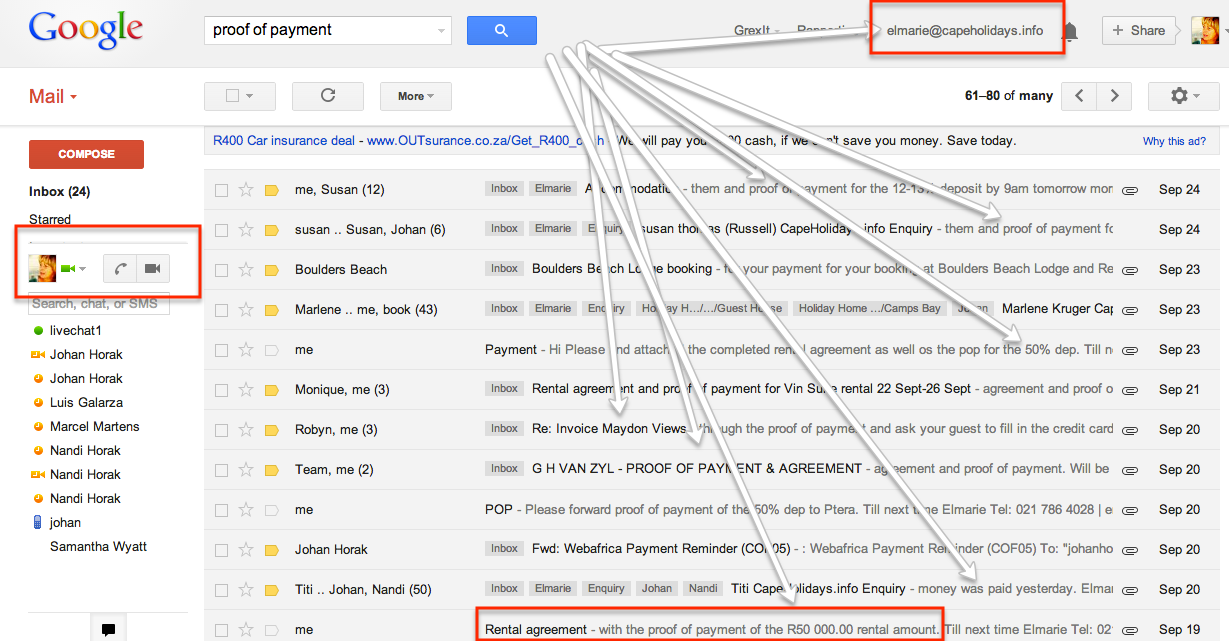The height and width of the screenshot is (641, 1229).
Task: Expand the Mail switcher dropdown
Action: [x=53, y=97]
